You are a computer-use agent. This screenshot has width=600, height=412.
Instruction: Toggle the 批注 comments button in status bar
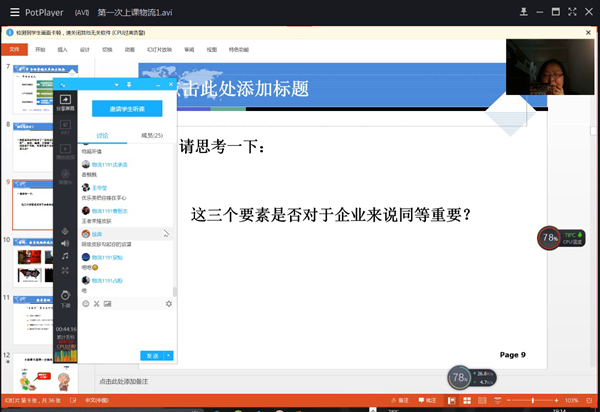427,401
